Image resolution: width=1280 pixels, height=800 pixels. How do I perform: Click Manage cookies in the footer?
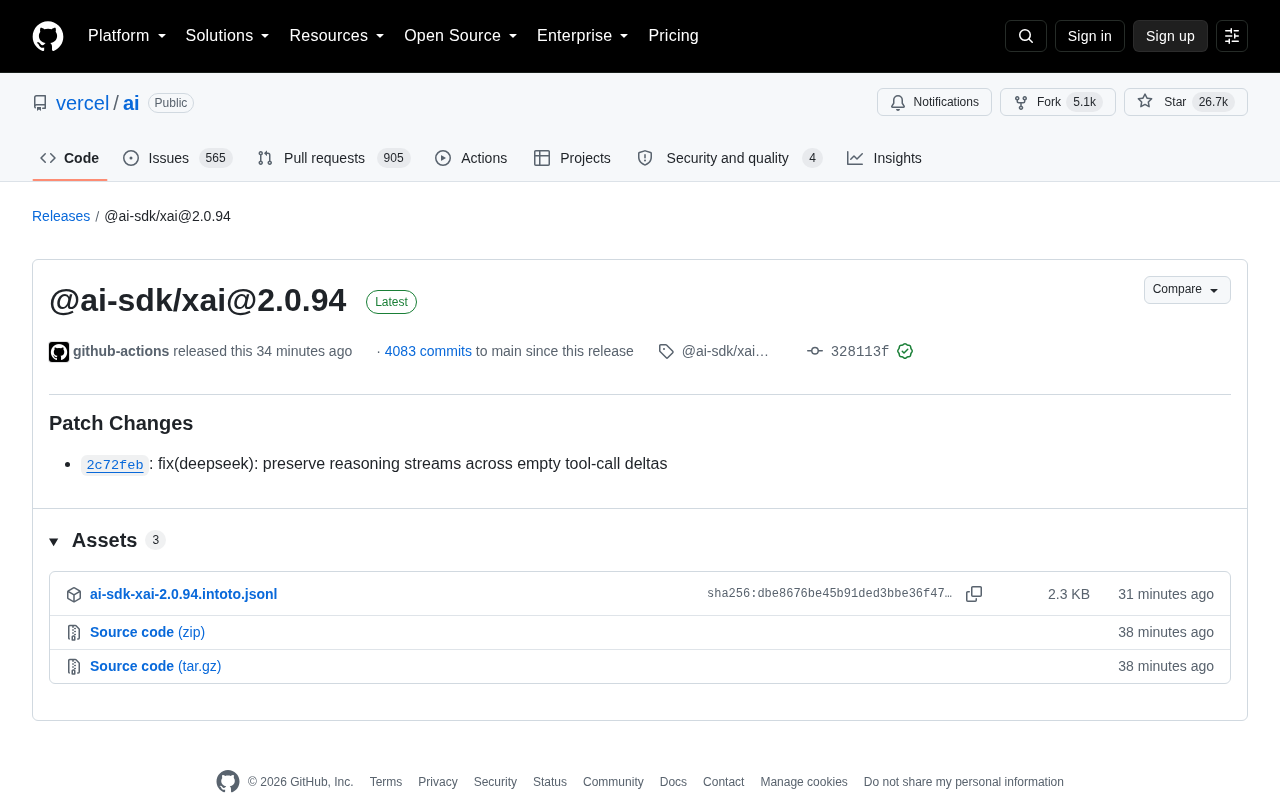[804, 782]
